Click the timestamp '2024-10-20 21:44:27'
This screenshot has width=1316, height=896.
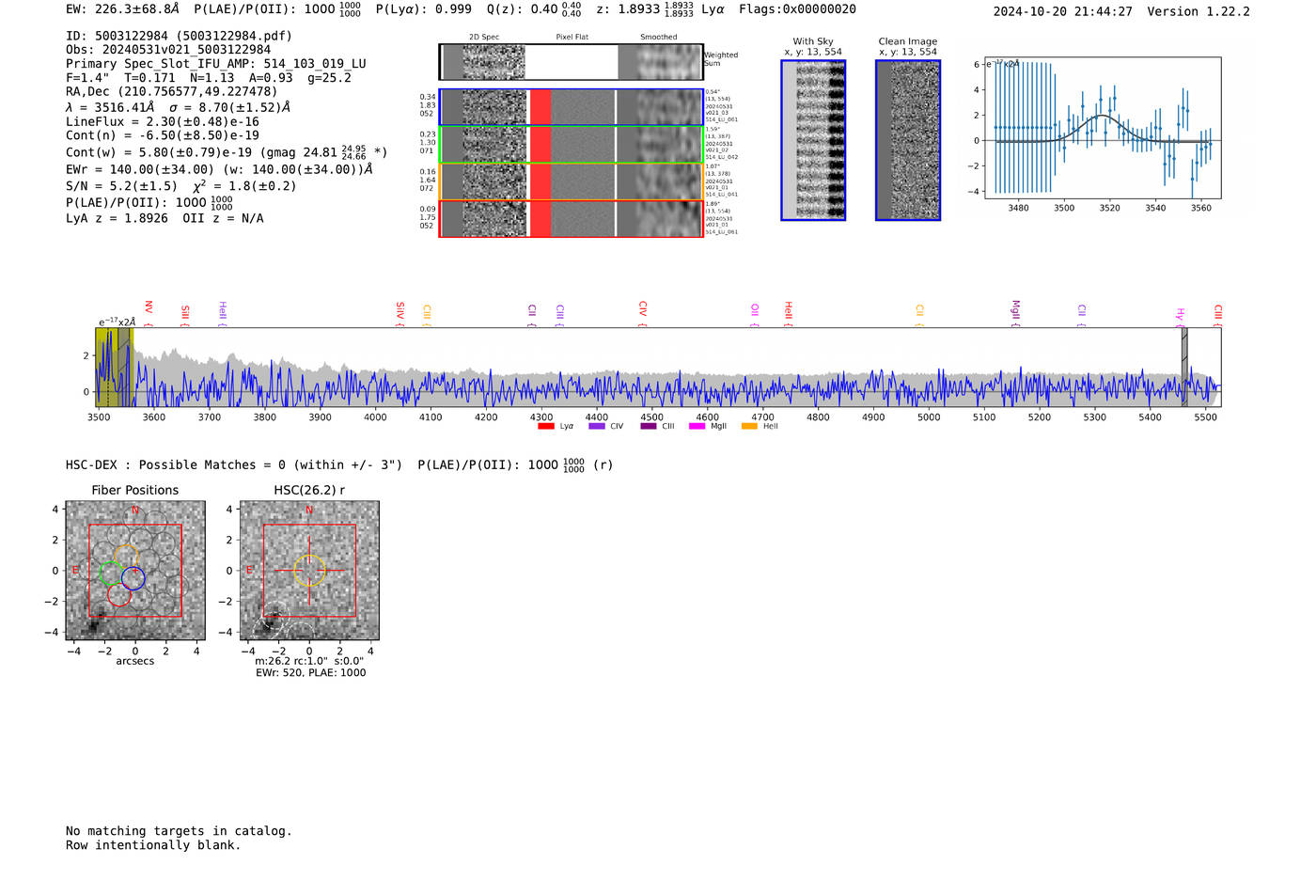coord(1063,11)
